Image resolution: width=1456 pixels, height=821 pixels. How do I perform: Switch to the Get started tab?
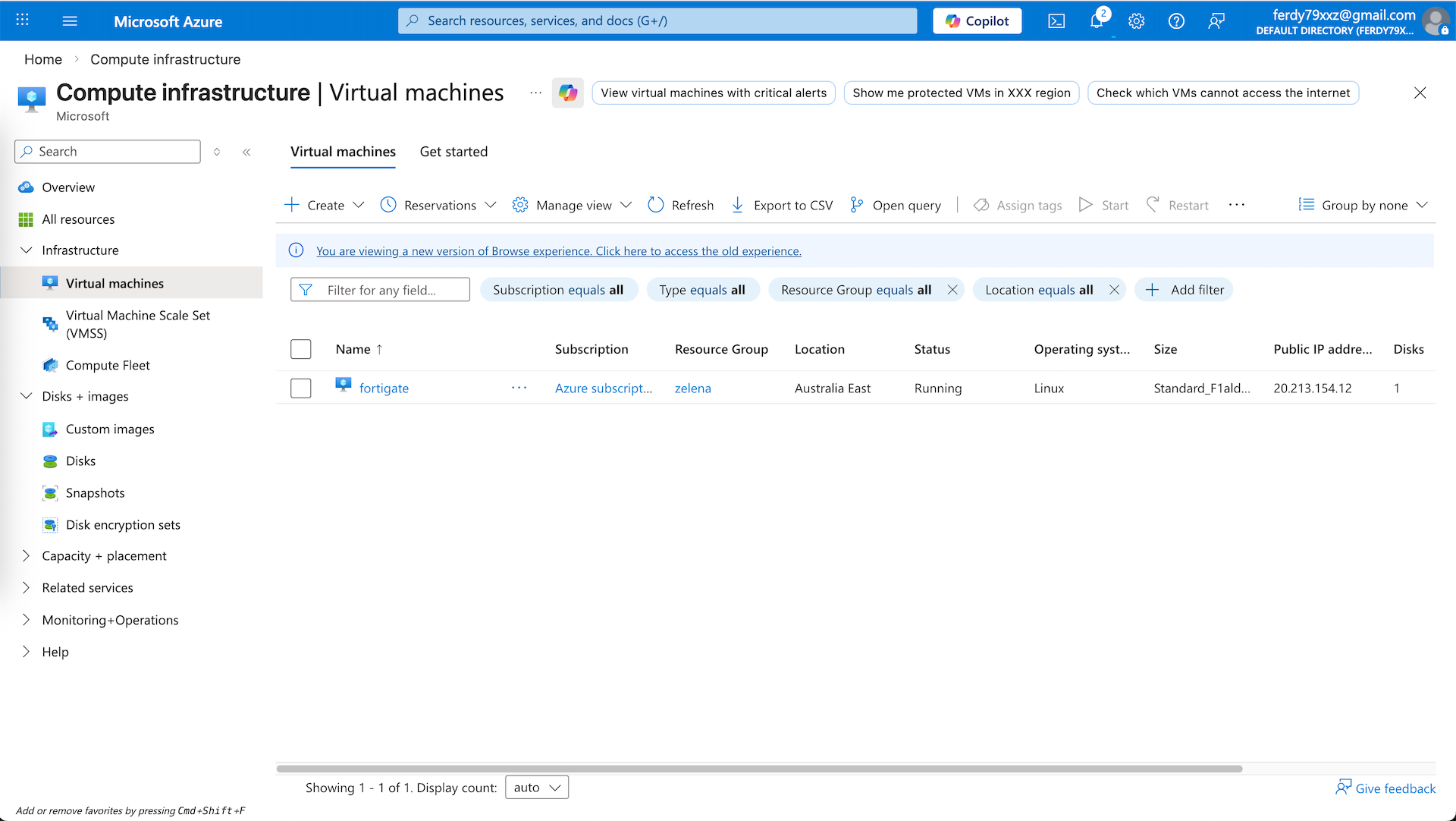(x=453, y=152)
